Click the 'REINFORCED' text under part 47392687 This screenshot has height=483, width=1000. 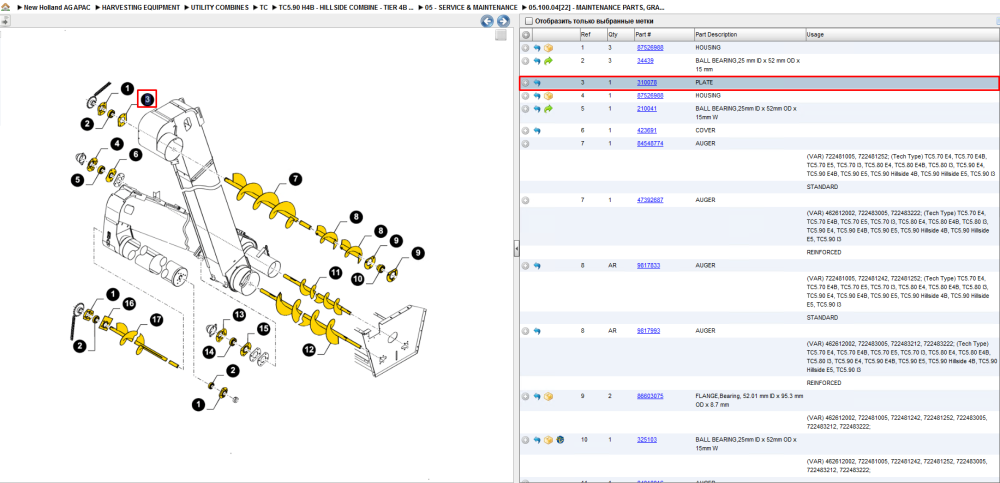pos(824,252)
